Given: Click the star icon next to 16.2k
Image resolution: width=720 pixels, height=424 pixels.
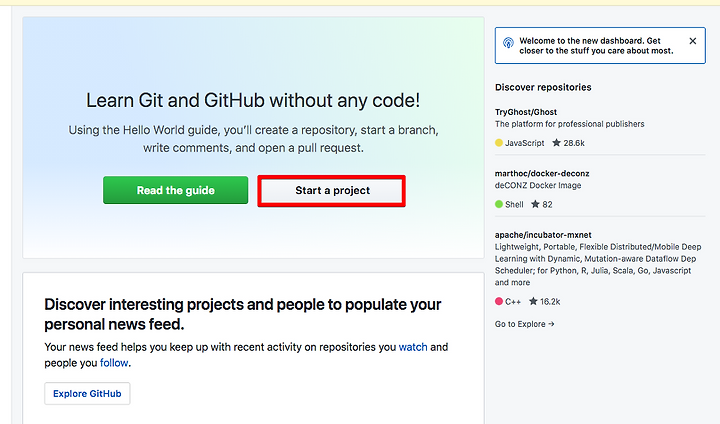Looking at the screenshot, I should (533, 301).
